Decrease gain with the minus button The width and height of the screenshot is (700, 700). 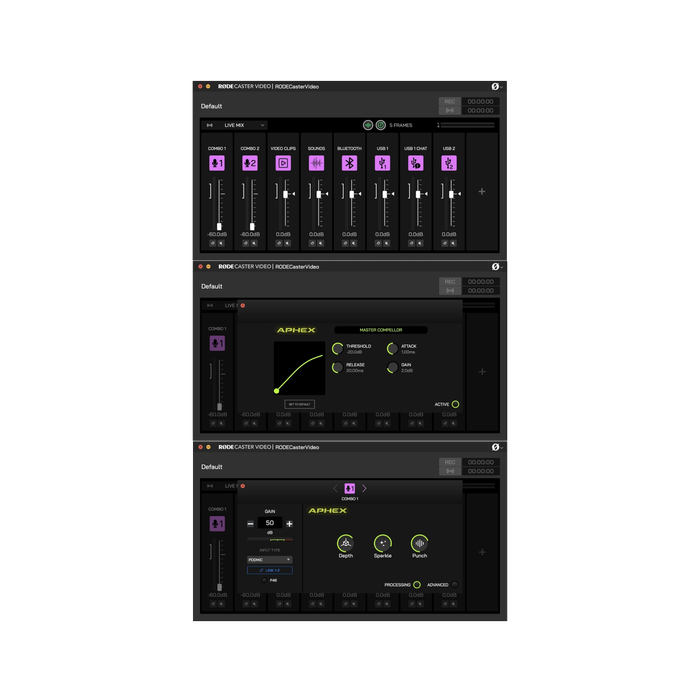point(250,524)
